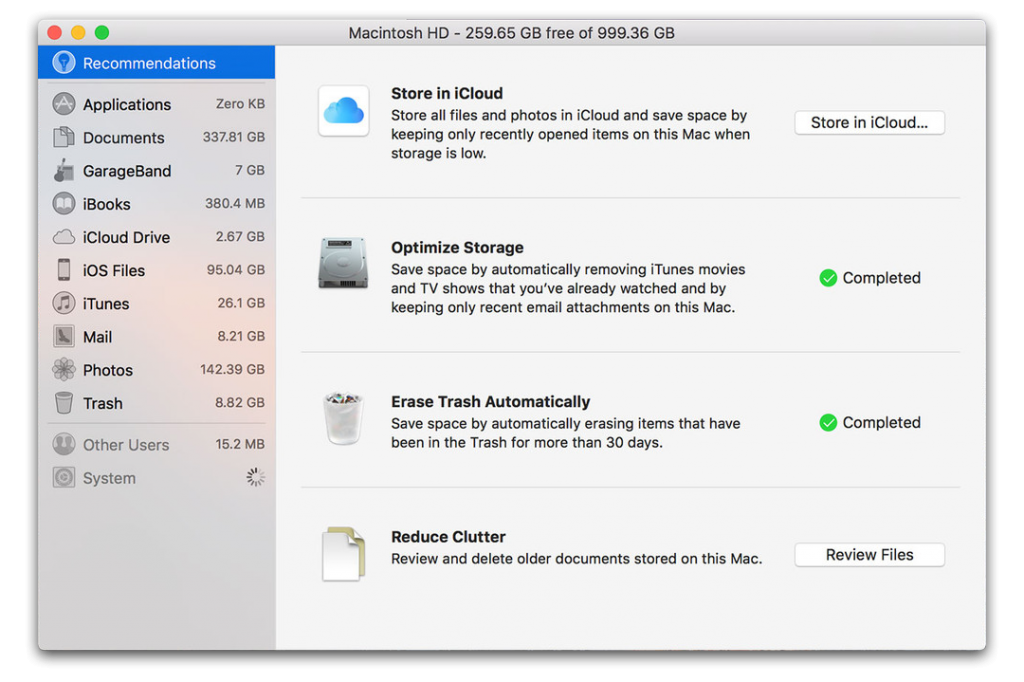Viewport: 1024px width, 682px height.
Task: Click the green checkmark for Erase Trash Automatically
Action: pos(828,423)
